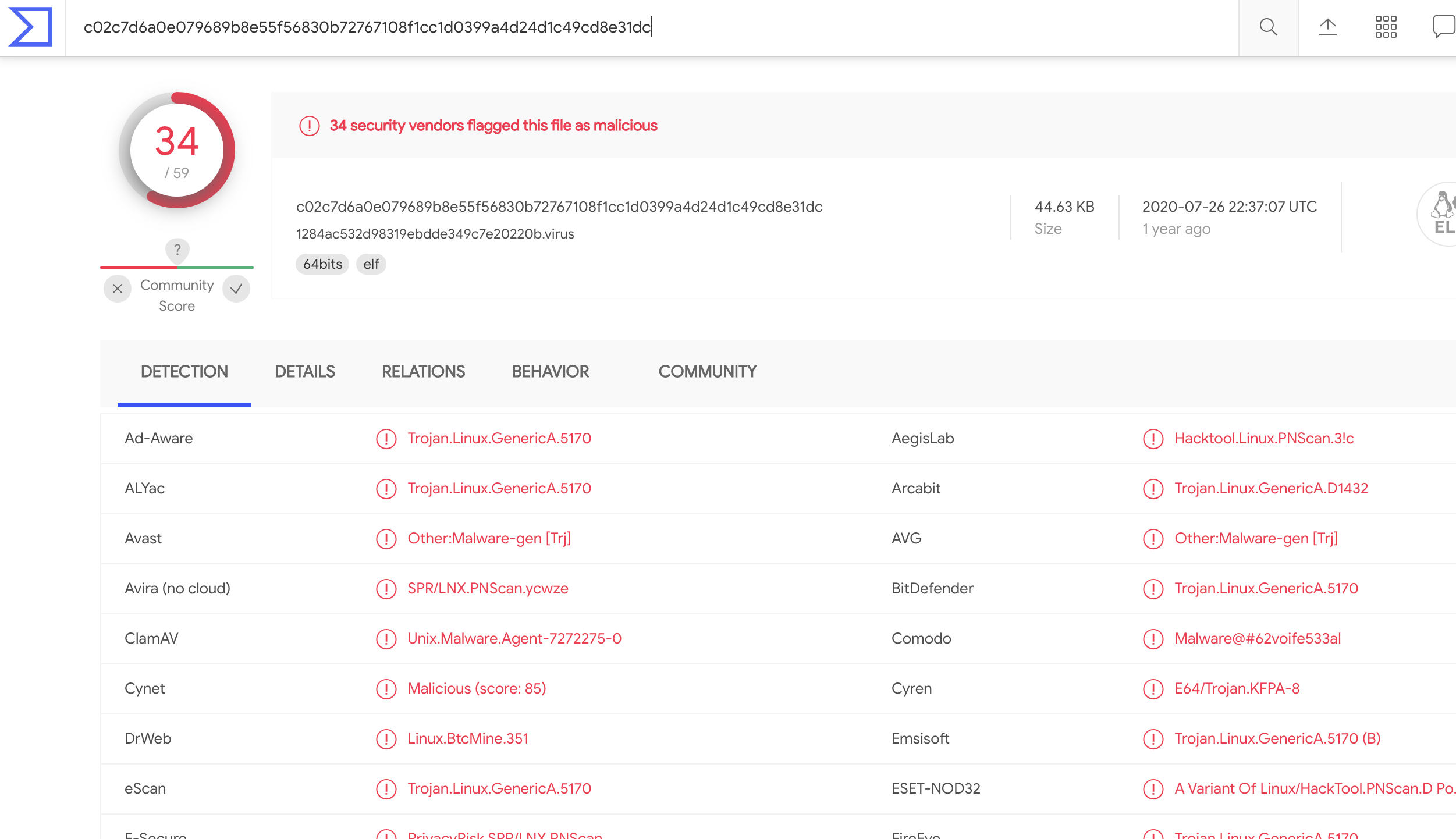Click the 1 year ago label

(x=1176, y=229)
